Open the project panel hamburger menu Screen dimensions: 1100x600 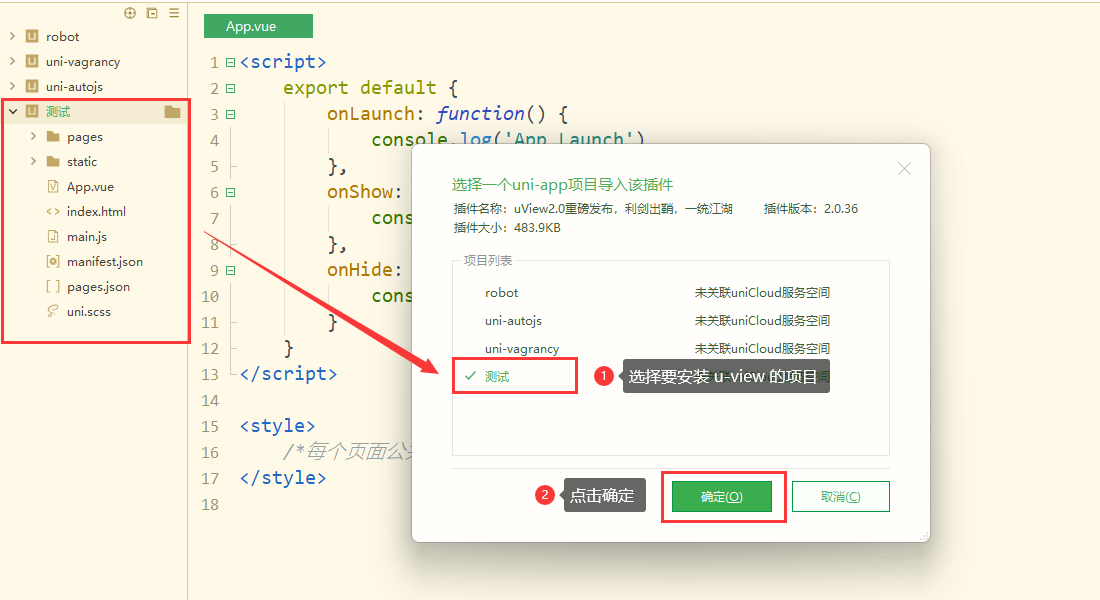pyautogui.click(x=174, y=13)
